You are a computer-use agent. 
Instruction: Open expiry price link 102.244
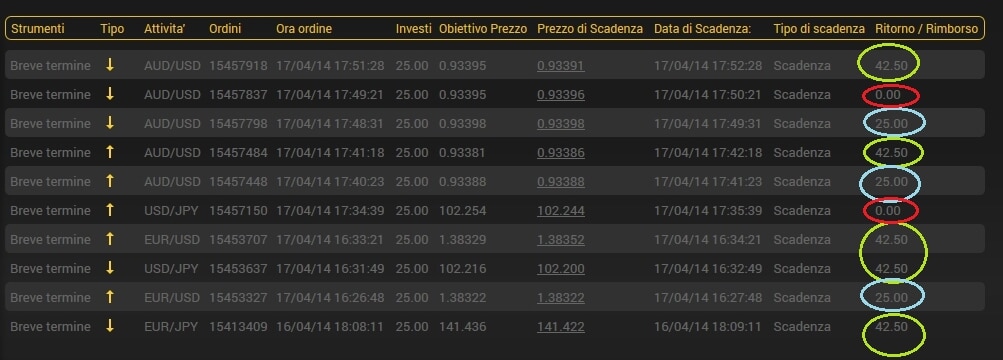(561, 210)
